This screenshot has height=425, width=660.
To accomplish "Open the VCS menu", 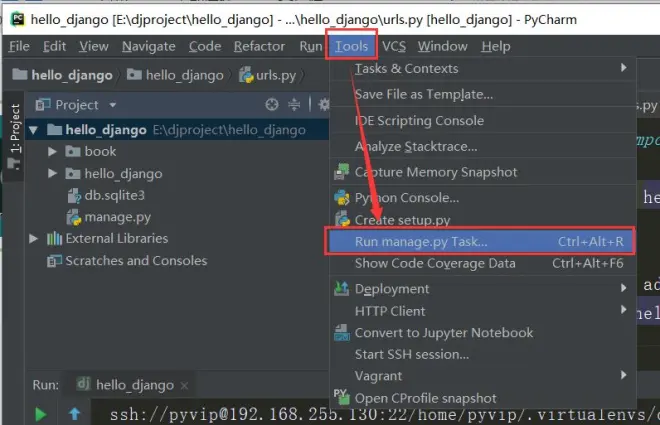I will (x=394, y=46).
